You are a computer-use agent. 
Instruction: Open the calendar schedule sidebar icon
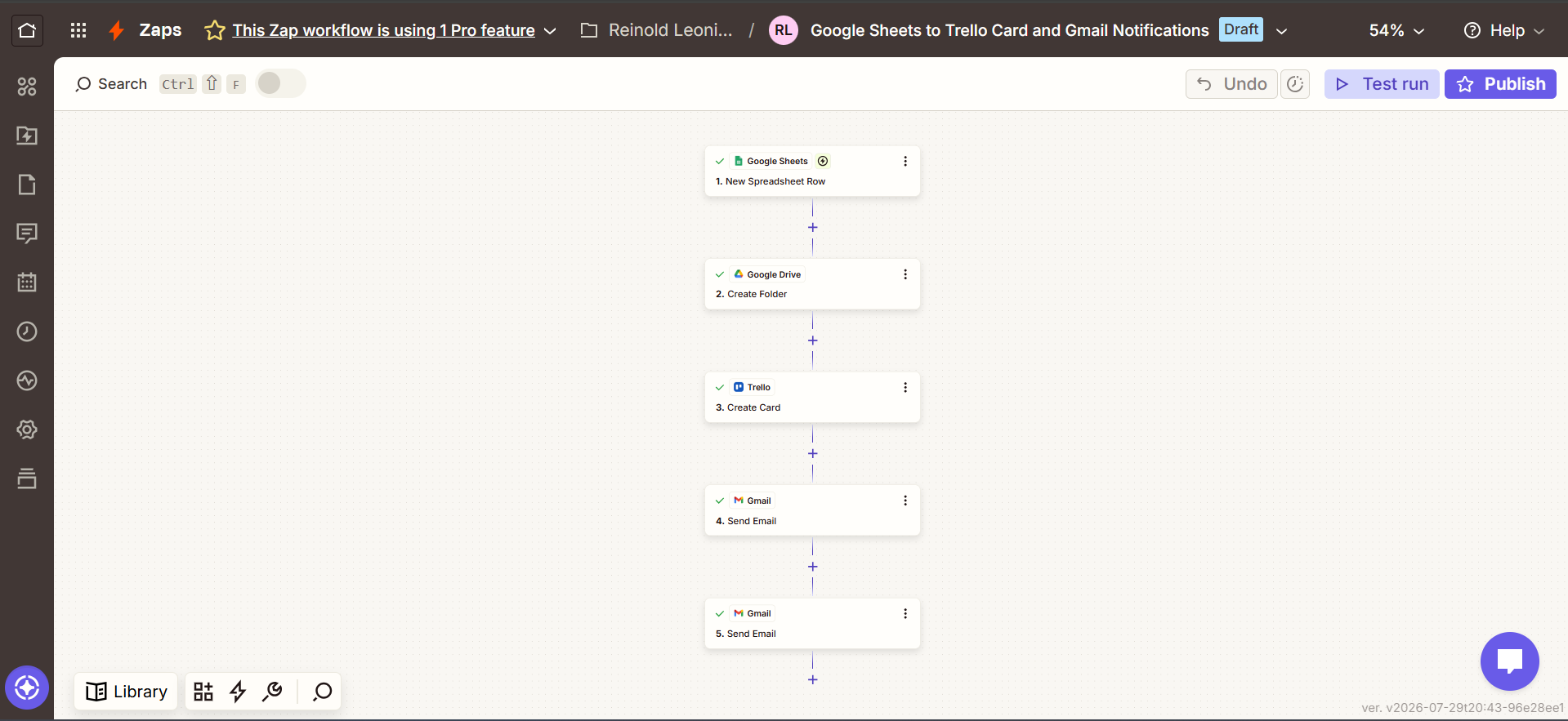coord(27,283)
